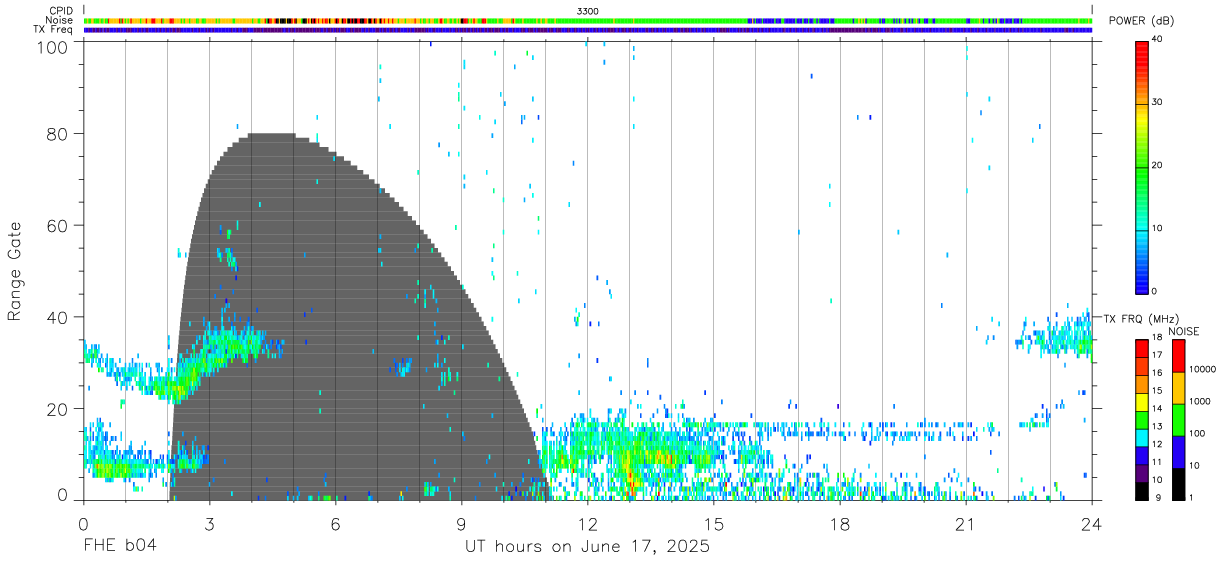This screenshot has height=567, width=1228.
Task: Click the 24 tick label on UT hours axis
Action: (x=1092, y=524)
